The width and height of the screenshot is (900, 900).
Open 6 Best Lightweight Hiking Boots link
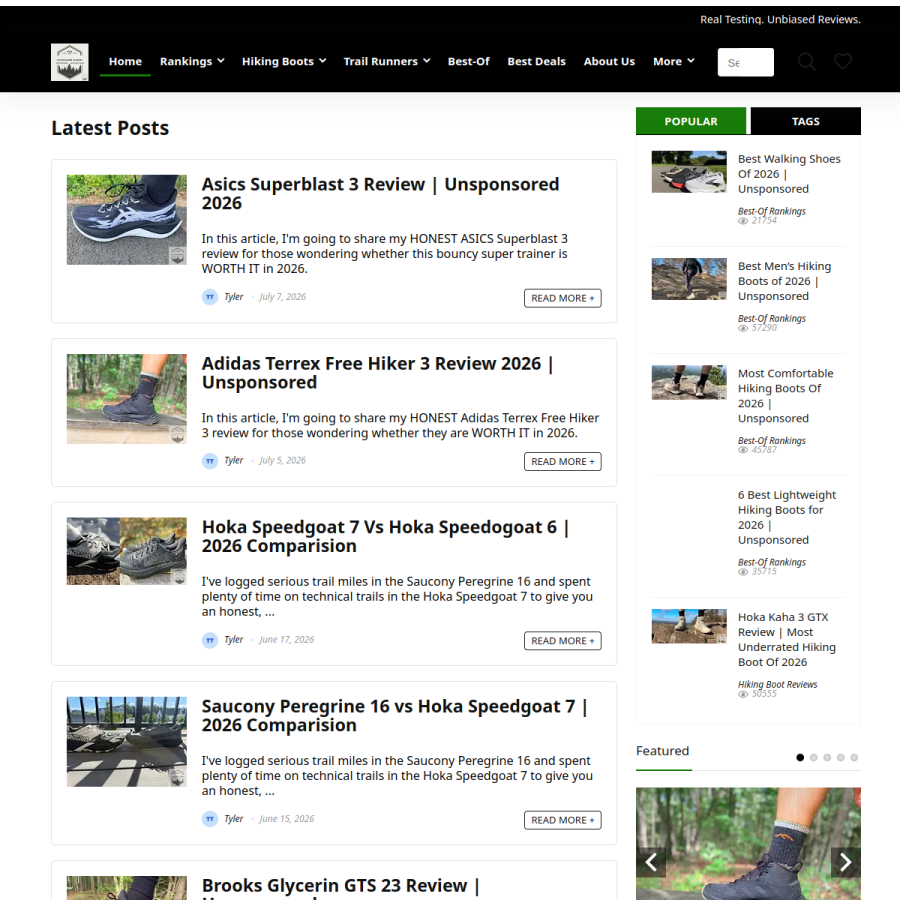[787, 517]
